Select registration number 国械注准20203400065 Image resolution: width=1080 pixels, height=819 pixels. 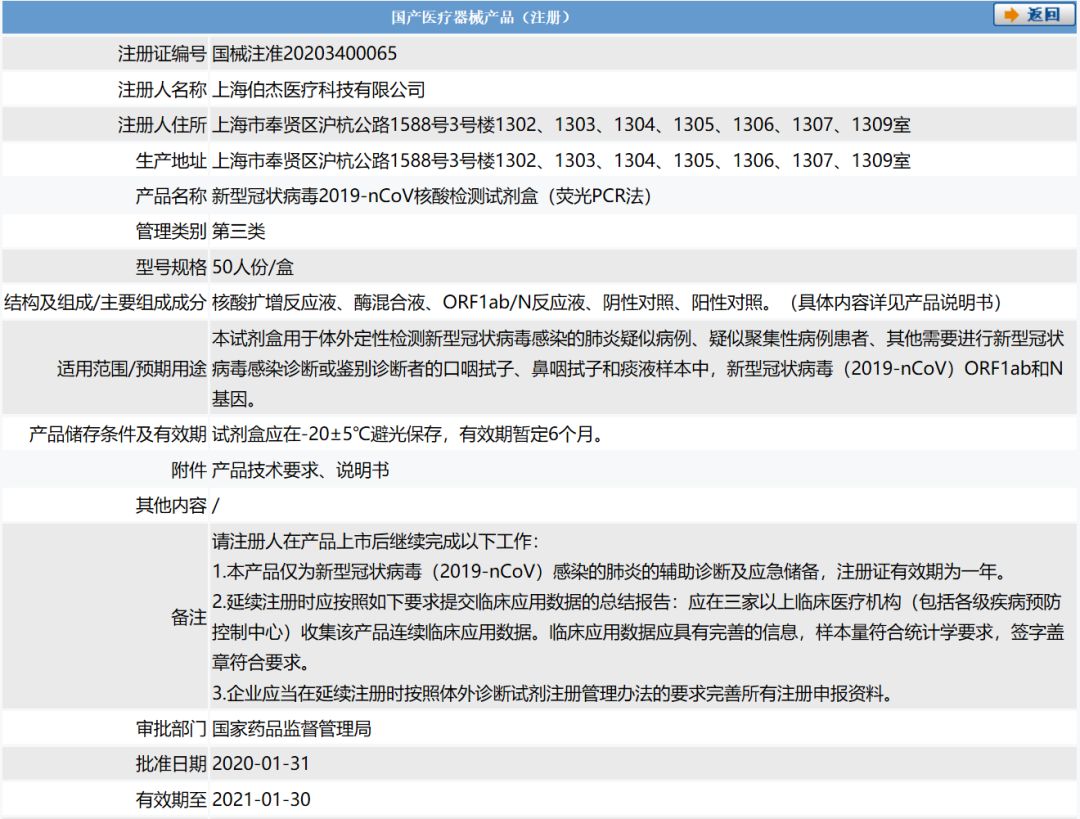pos(304,54)
